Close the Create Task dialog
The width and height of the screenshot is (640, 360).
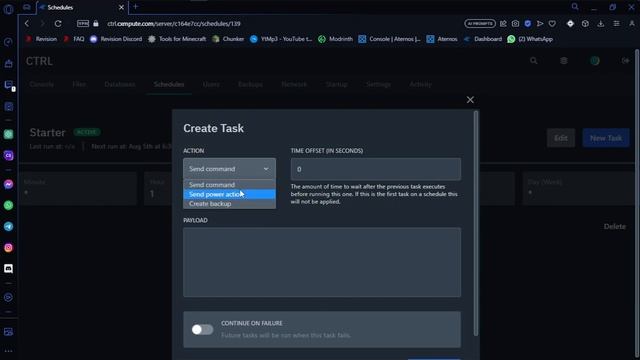coord(470,100)
